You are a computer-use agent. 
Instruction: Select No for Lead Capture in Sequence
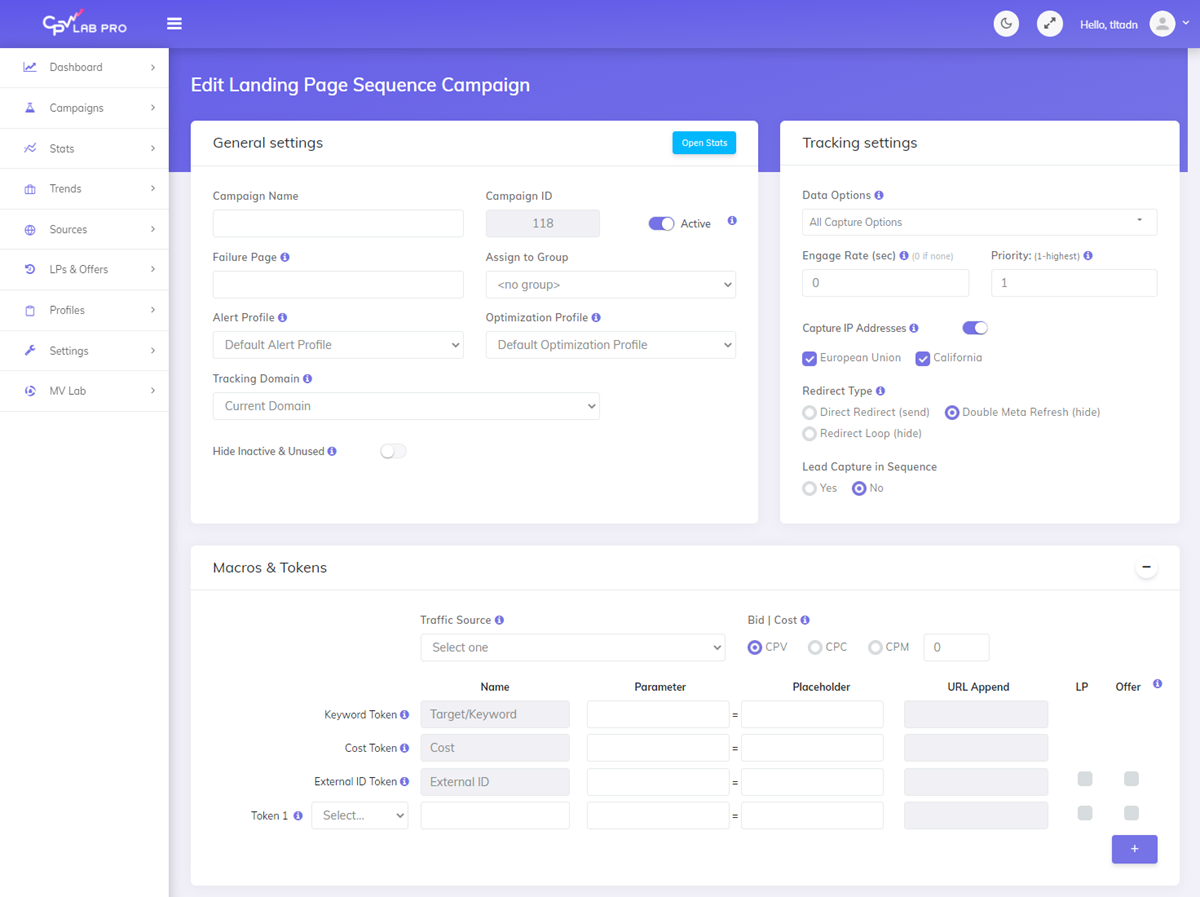click(x=859, y=488)
